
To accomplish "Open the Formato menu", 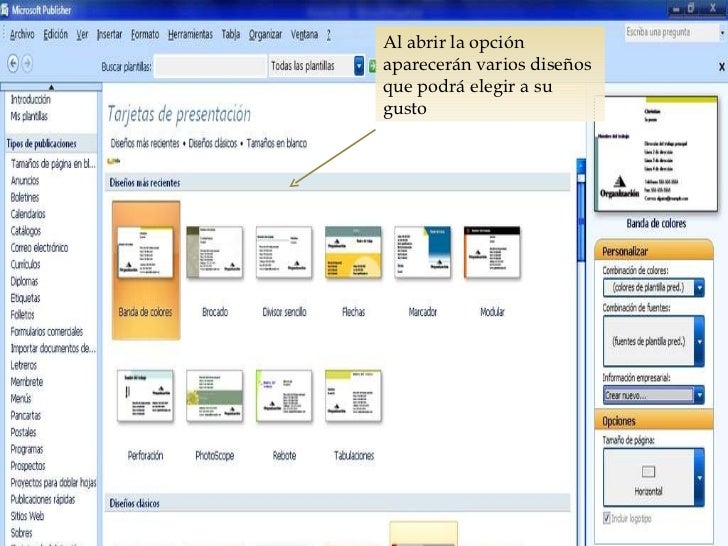I will point(145,34).
